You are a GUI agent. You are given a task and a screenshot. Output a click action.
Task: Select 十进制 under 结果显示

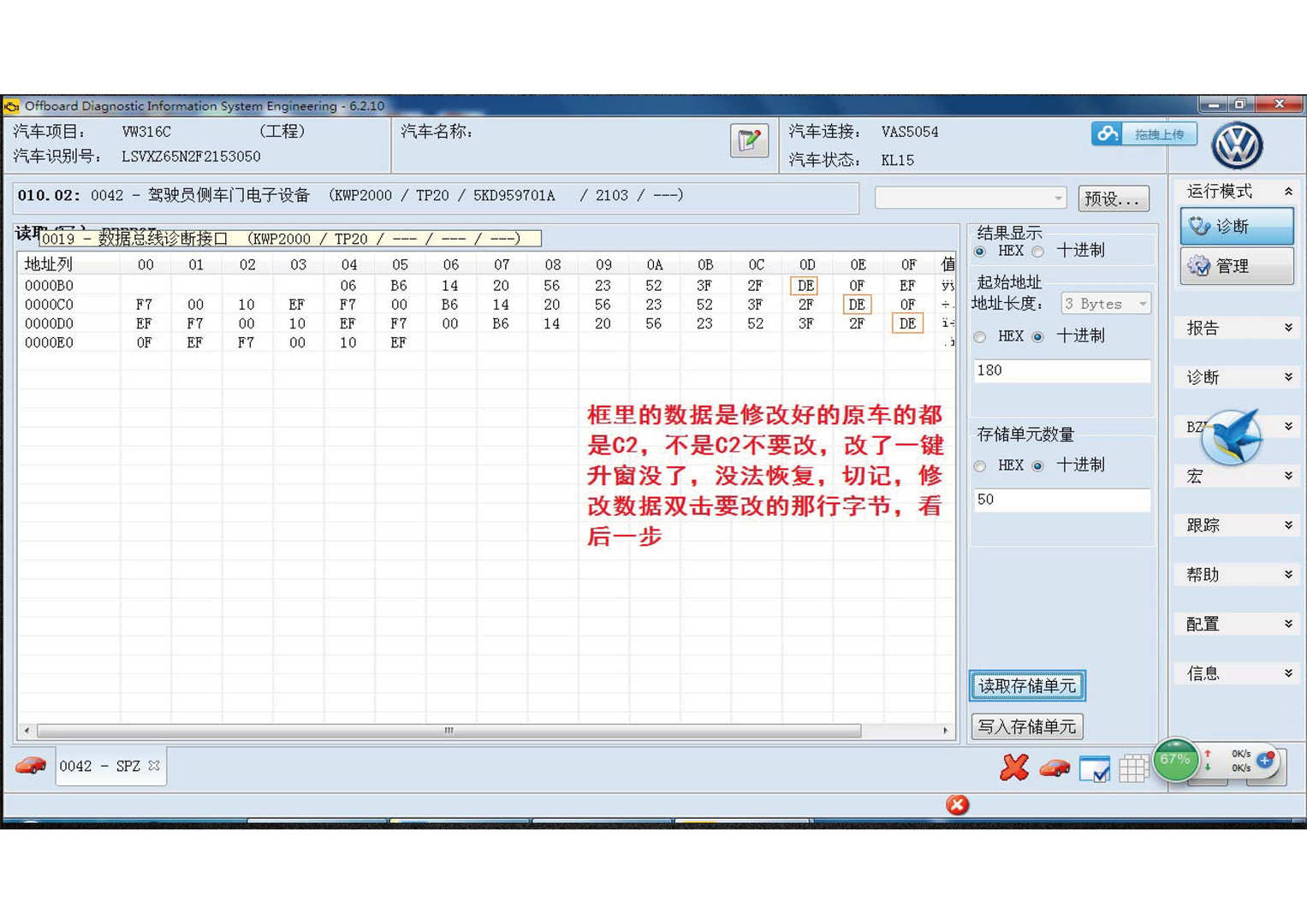pos(1038,252)
